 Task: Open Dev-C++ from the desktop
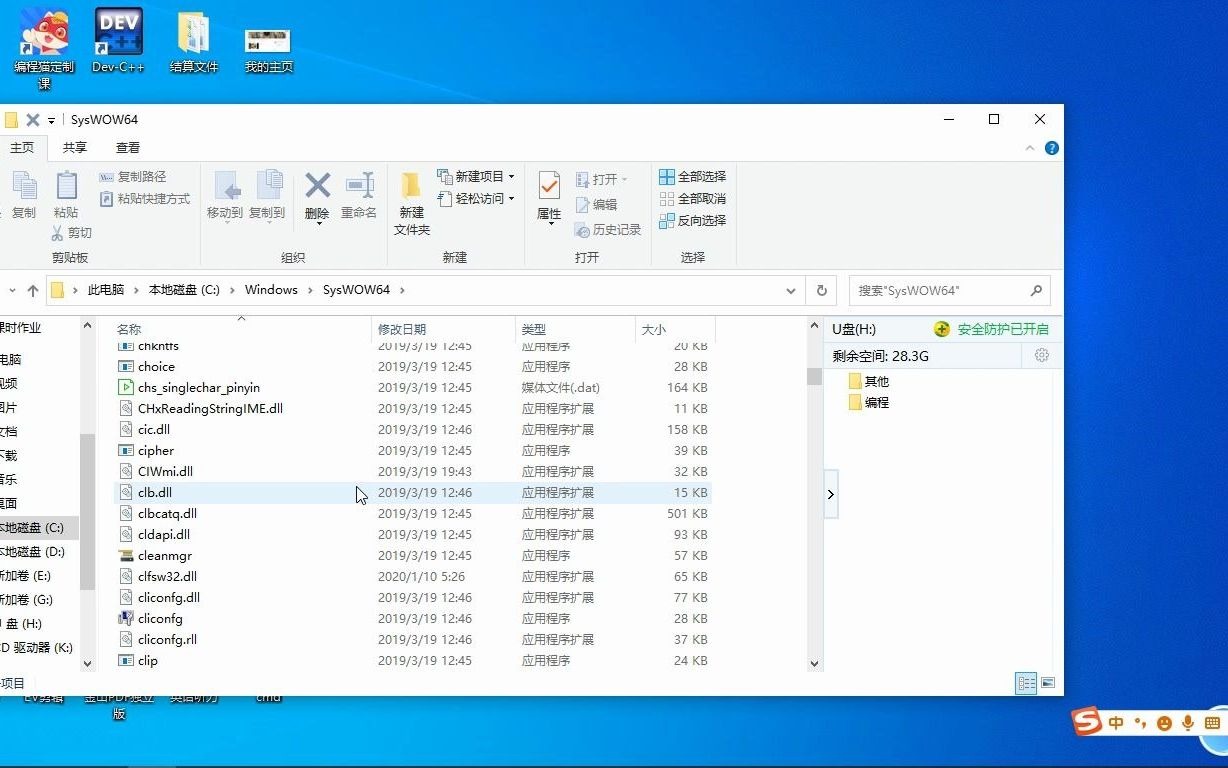pos(117,30)
